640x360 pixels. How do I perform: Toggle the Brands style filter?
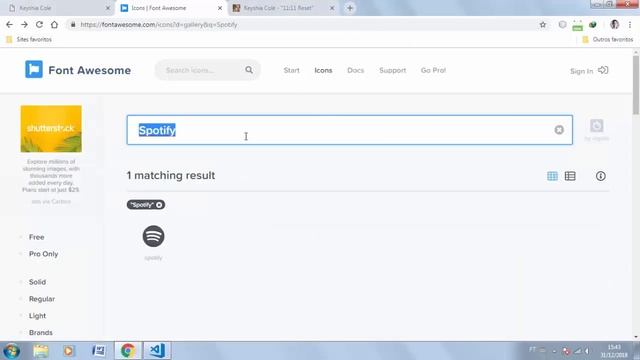click(x=40, y=333)
